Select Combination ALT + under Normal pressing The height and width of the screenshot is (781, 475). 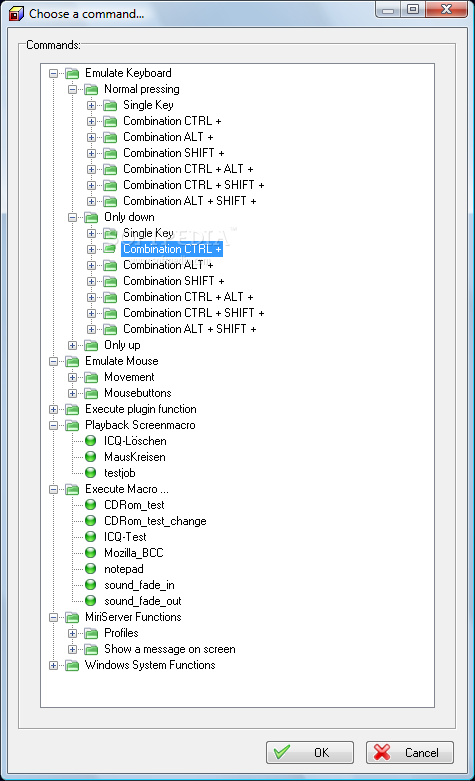tap(168, 137)
